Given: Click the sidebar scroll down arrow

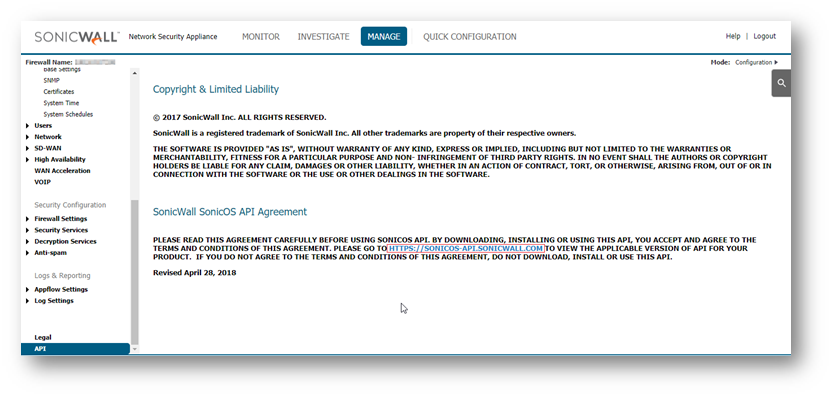Looking at the screenshot, I should pos(134,349).
